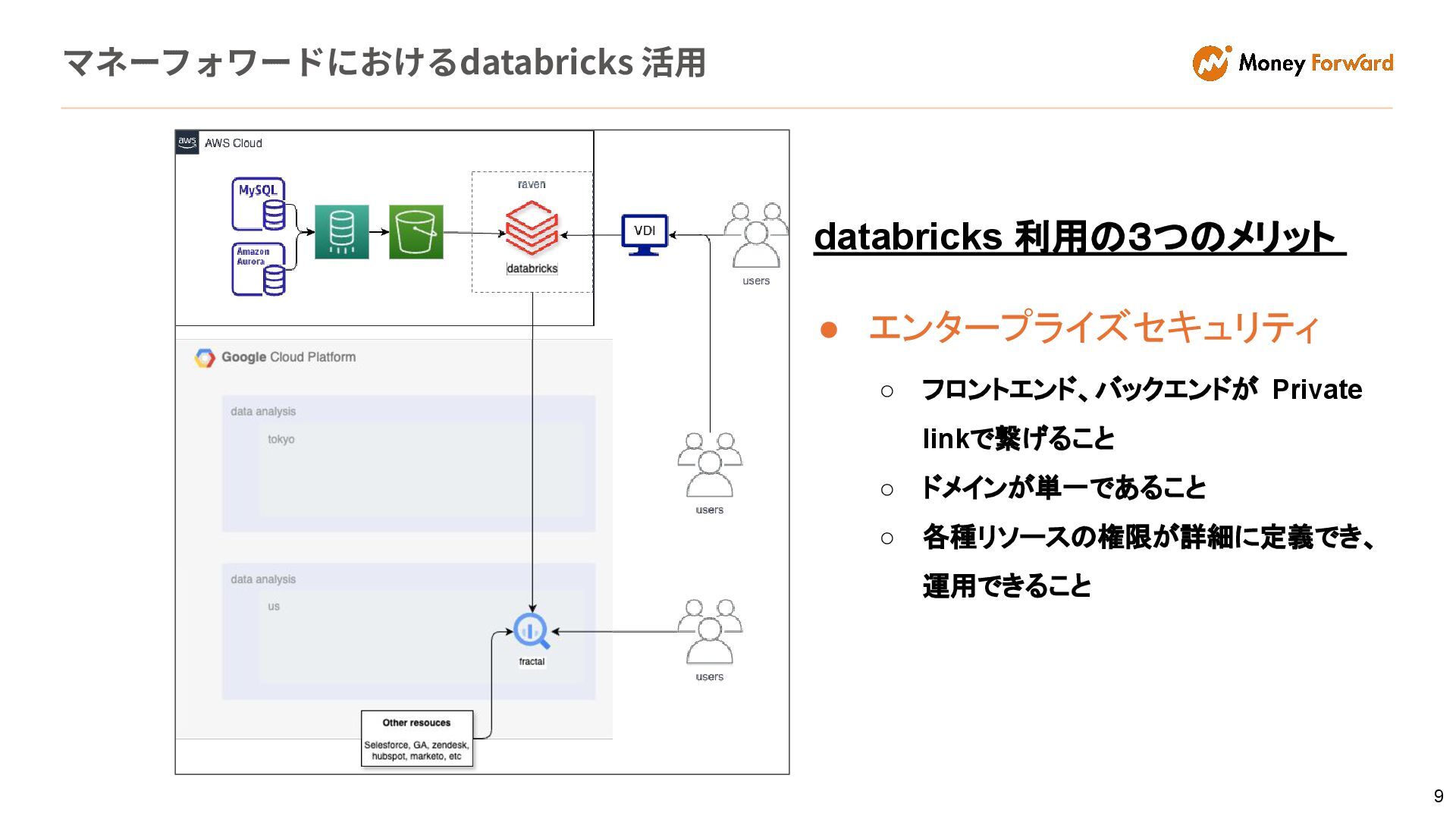
Task: Click the Money Forward logo
Action: (1292, 63)
